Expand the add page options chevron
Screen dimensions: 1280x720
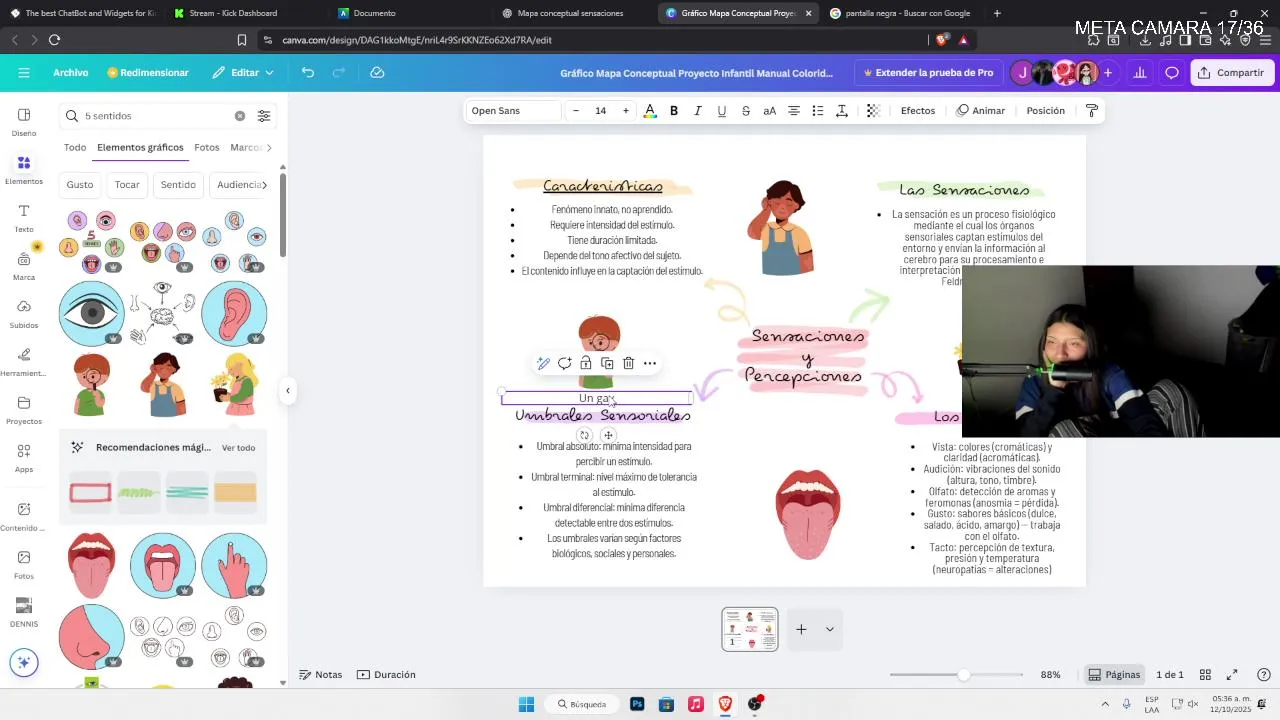point(829,629)
